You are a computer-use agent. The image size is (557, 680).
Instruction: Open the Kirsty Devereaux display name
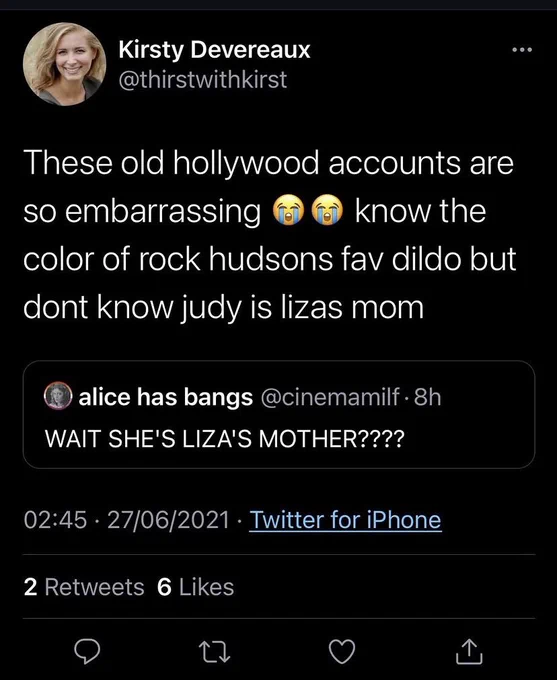[x=214, y=50]
